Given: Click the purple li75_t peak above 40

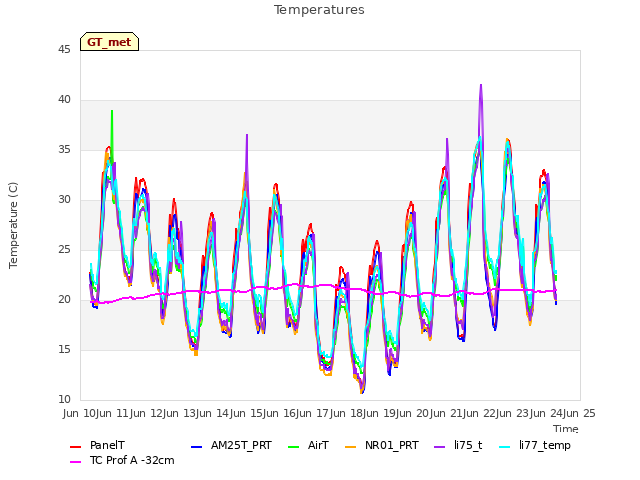Looking at the screenshot, I should tap(481, 85).
